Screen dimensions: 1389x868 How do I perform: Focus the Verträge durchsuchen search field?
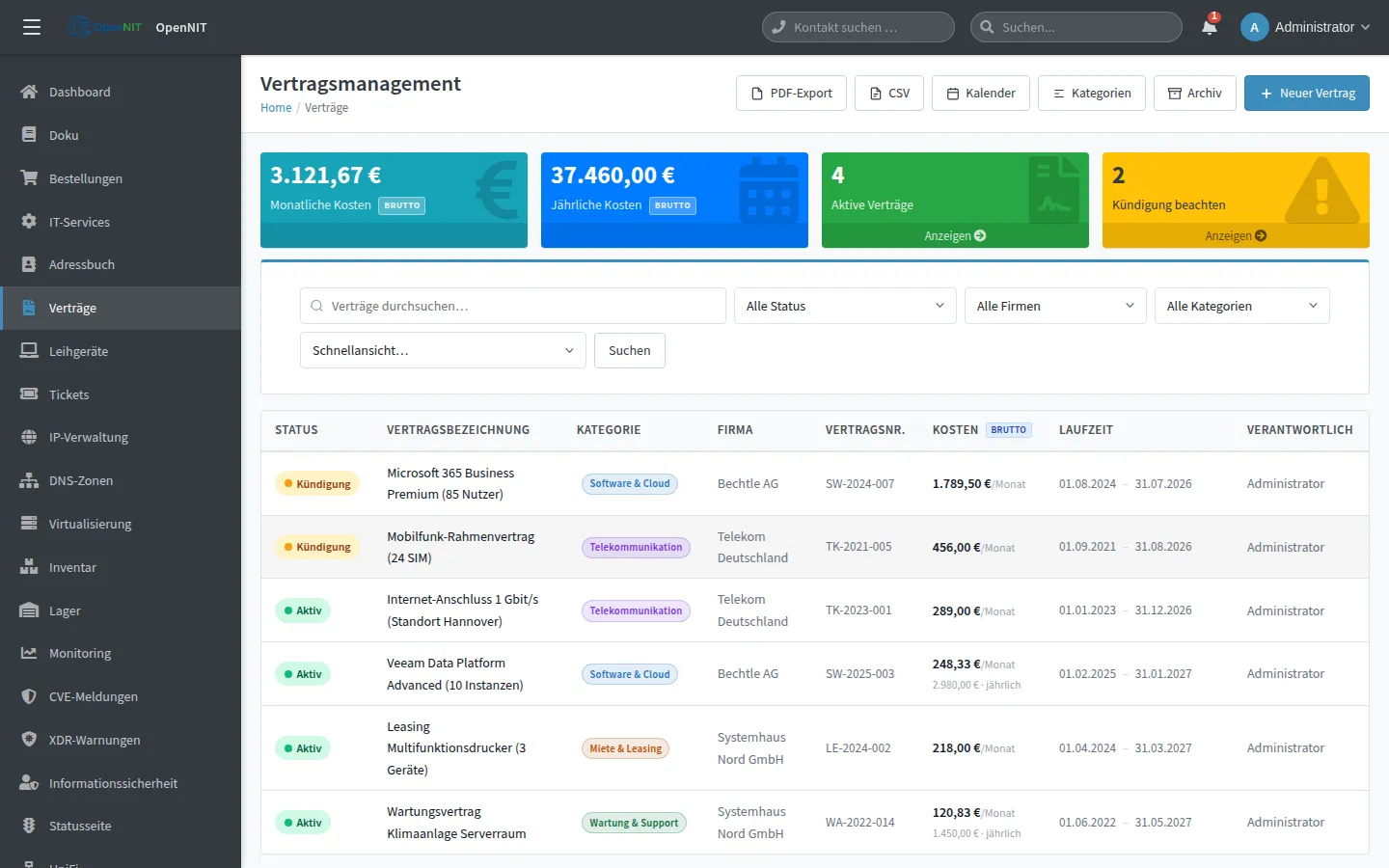513,306
